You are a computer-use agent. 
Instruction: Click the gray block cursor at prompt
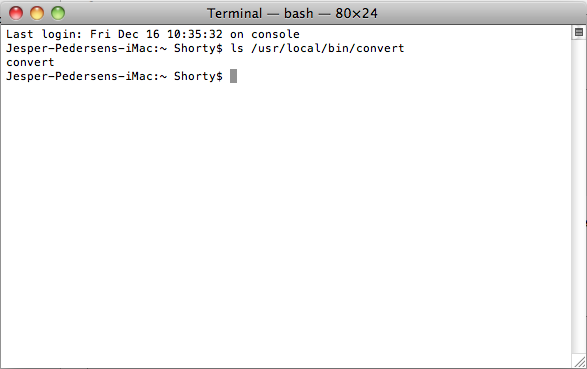[233, 76]
